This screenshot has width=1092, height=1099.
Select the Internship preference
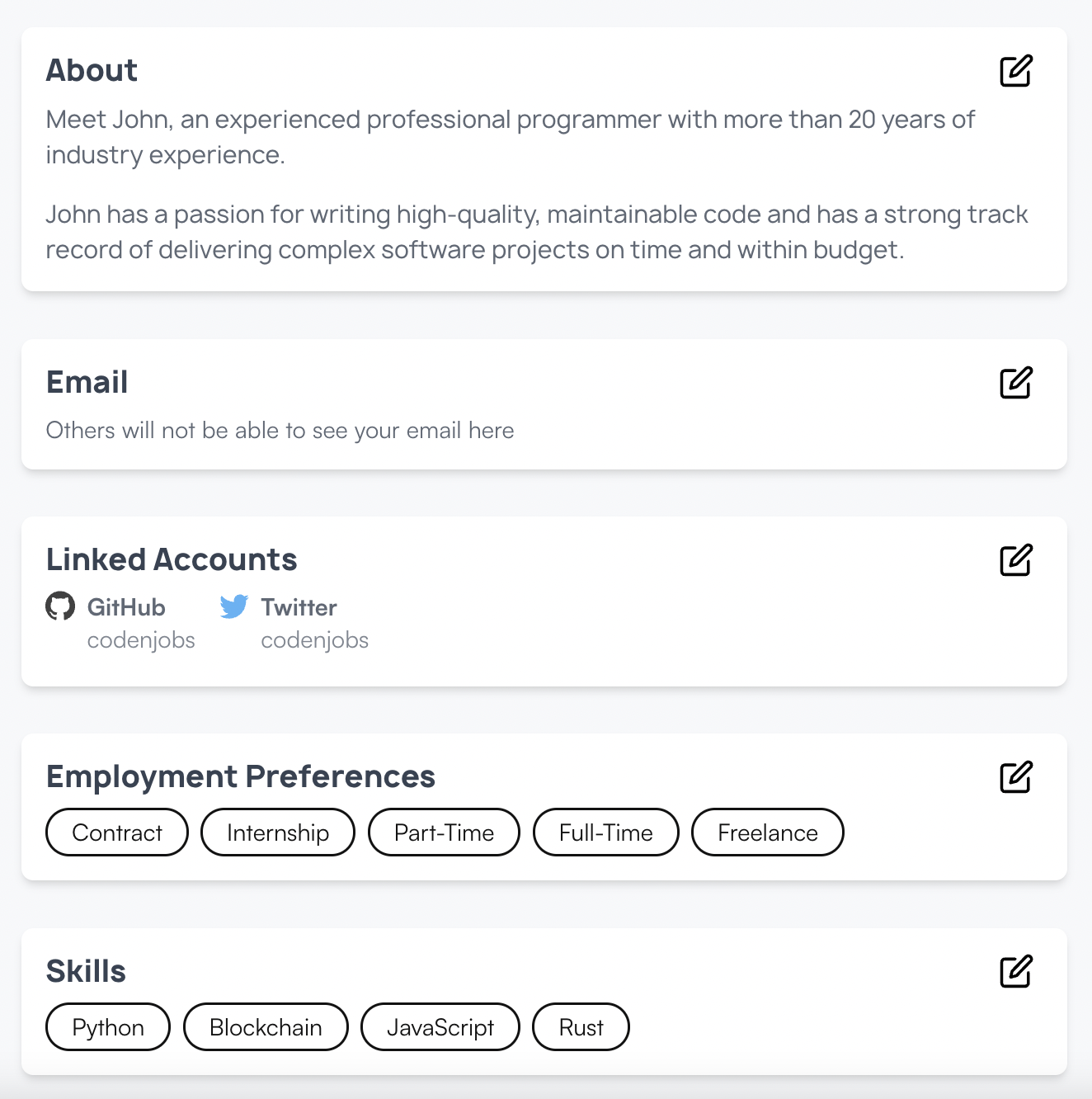point(277,833)
